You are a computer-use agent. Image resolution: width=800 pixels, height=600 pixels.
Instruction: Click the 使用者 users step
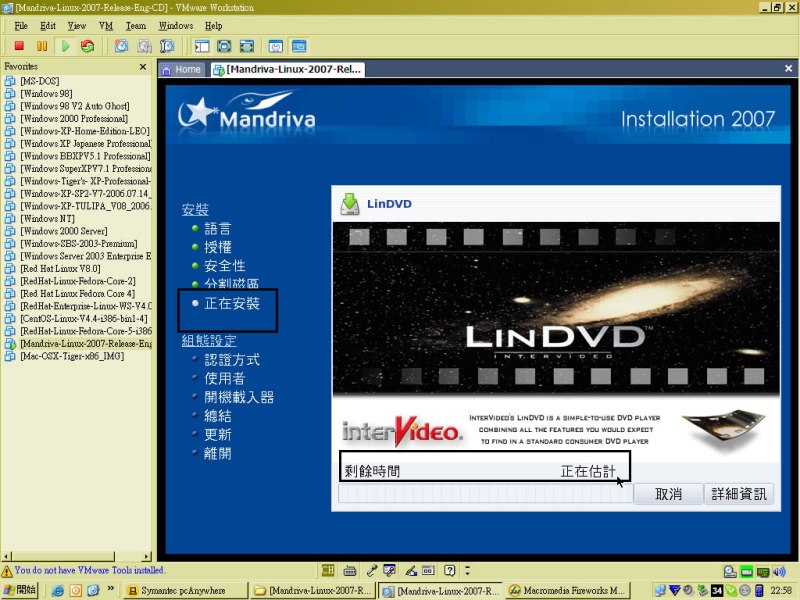tap(225, 379)
